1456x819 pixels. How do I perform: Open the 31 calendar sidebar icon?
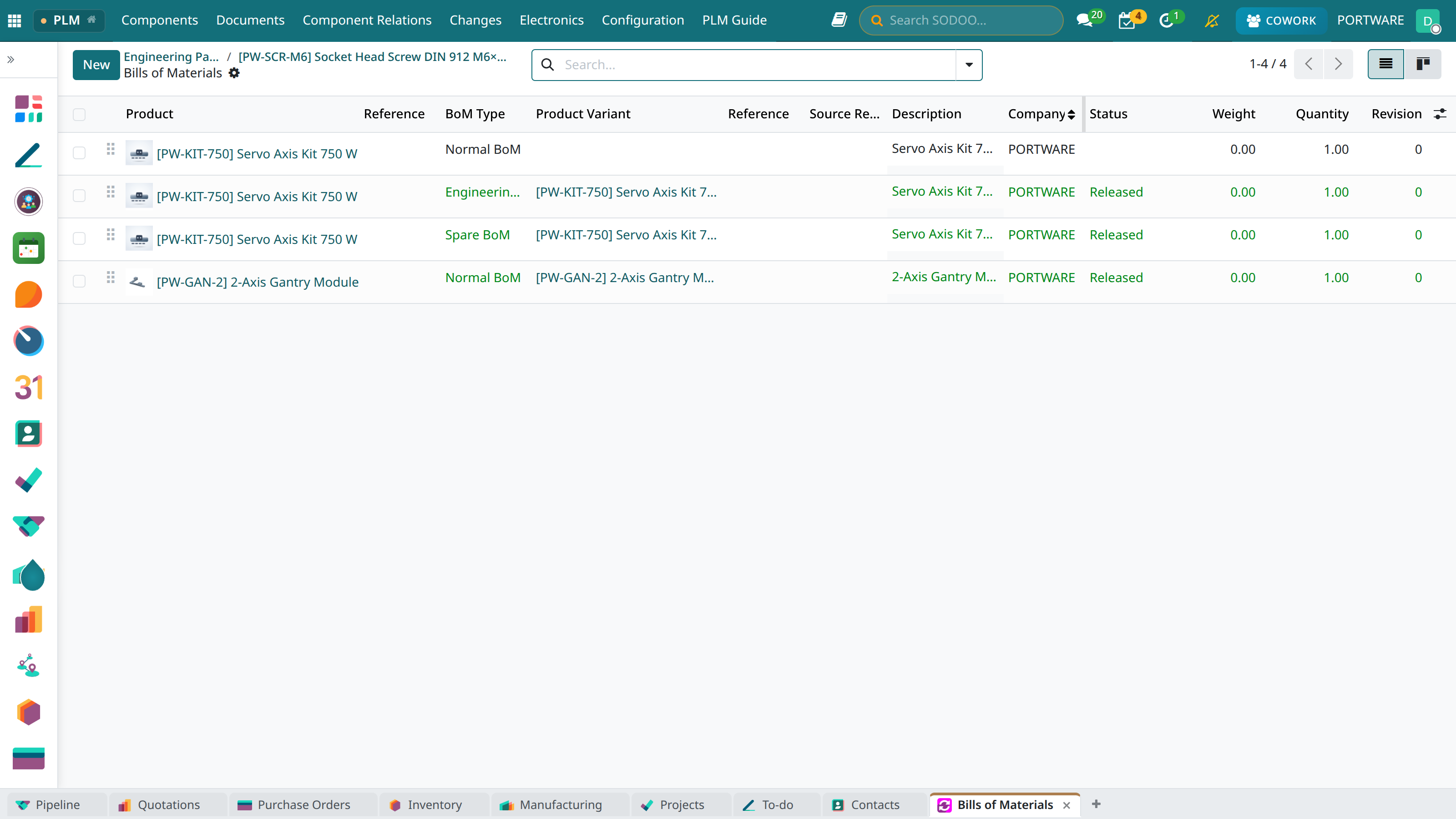tap(29, 387)
